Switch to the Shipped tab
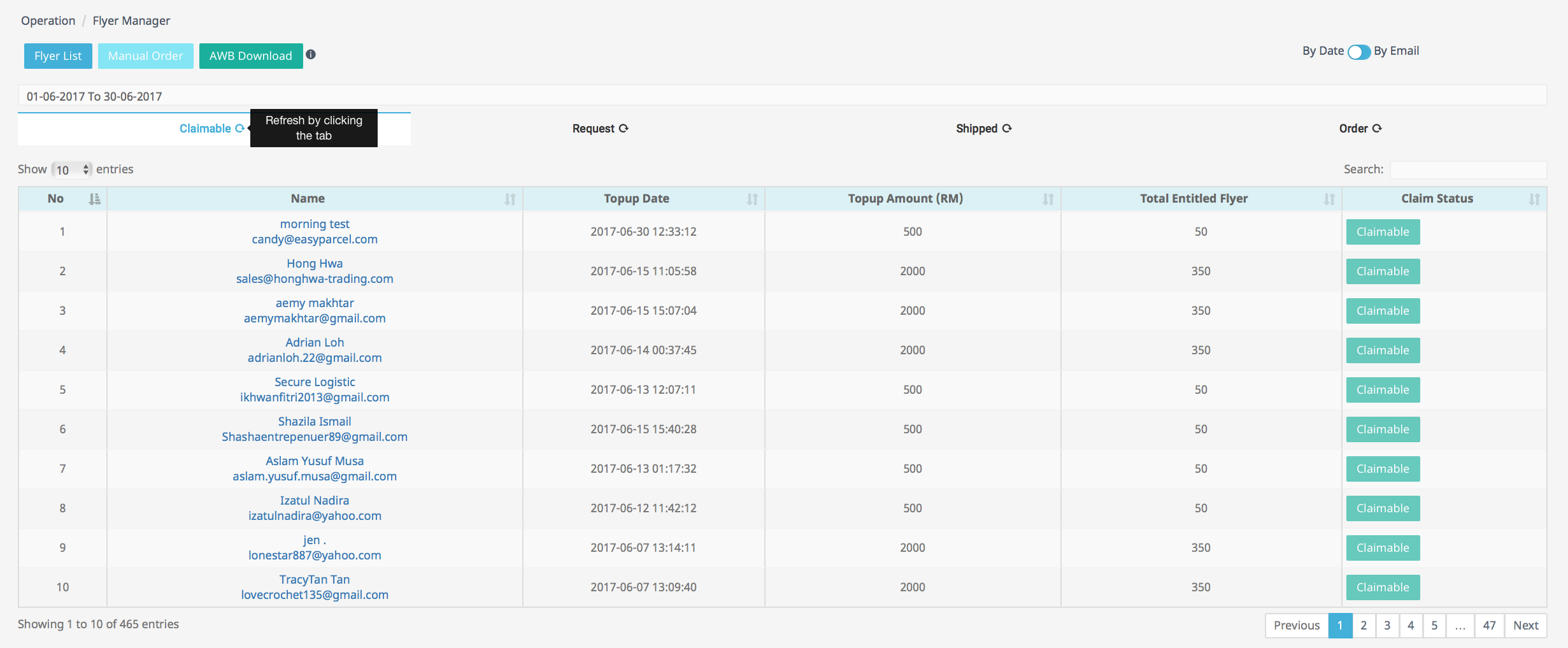Image resolution: width=1568 pixels, height=648 pixels. click(x=976, y=129)
